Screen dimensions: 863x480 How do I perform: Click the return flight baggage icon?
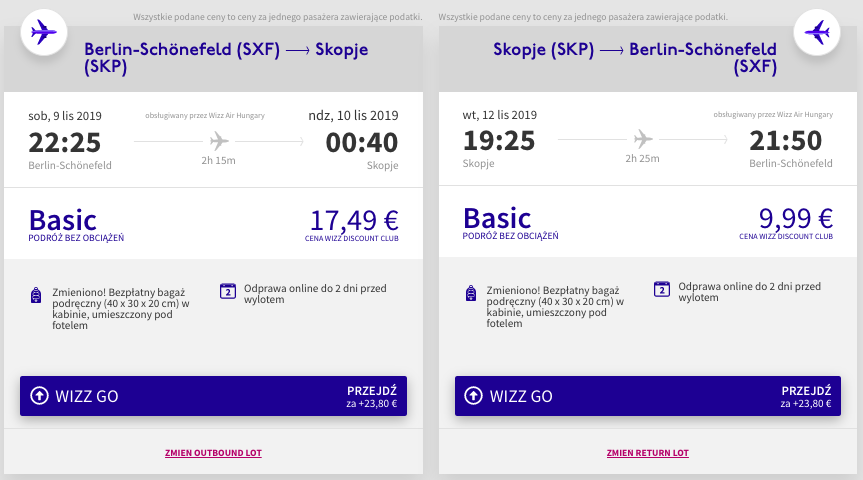[x=470, y=294]
